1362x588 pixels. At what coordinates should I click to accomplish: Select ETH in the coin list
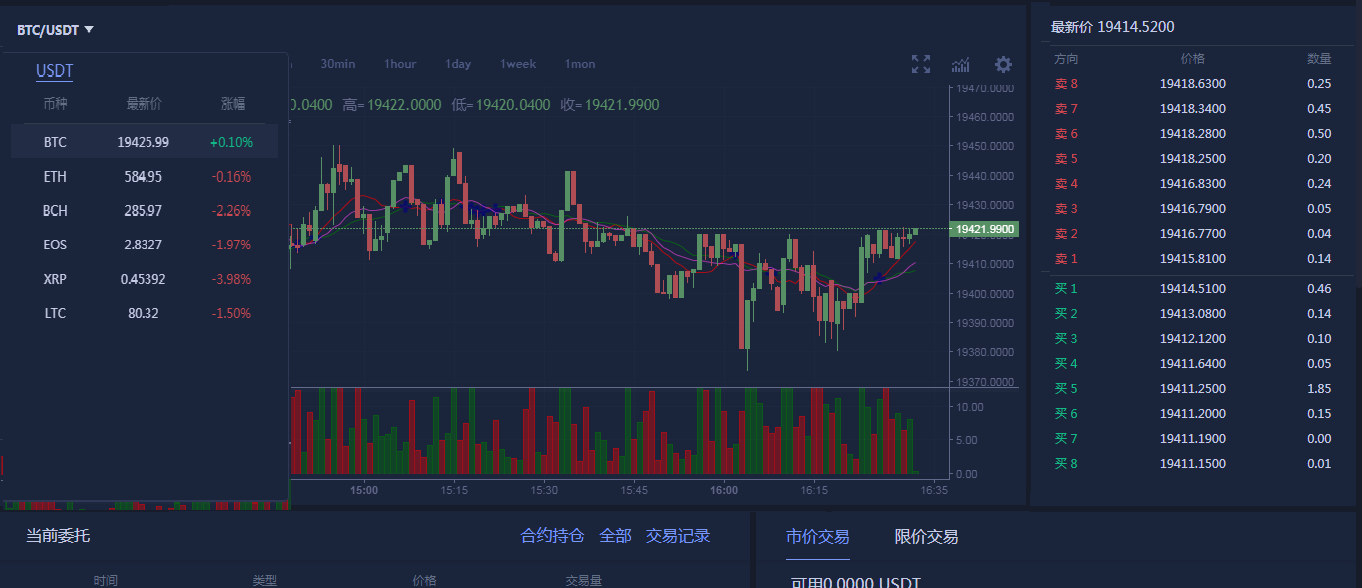[145, 176]
